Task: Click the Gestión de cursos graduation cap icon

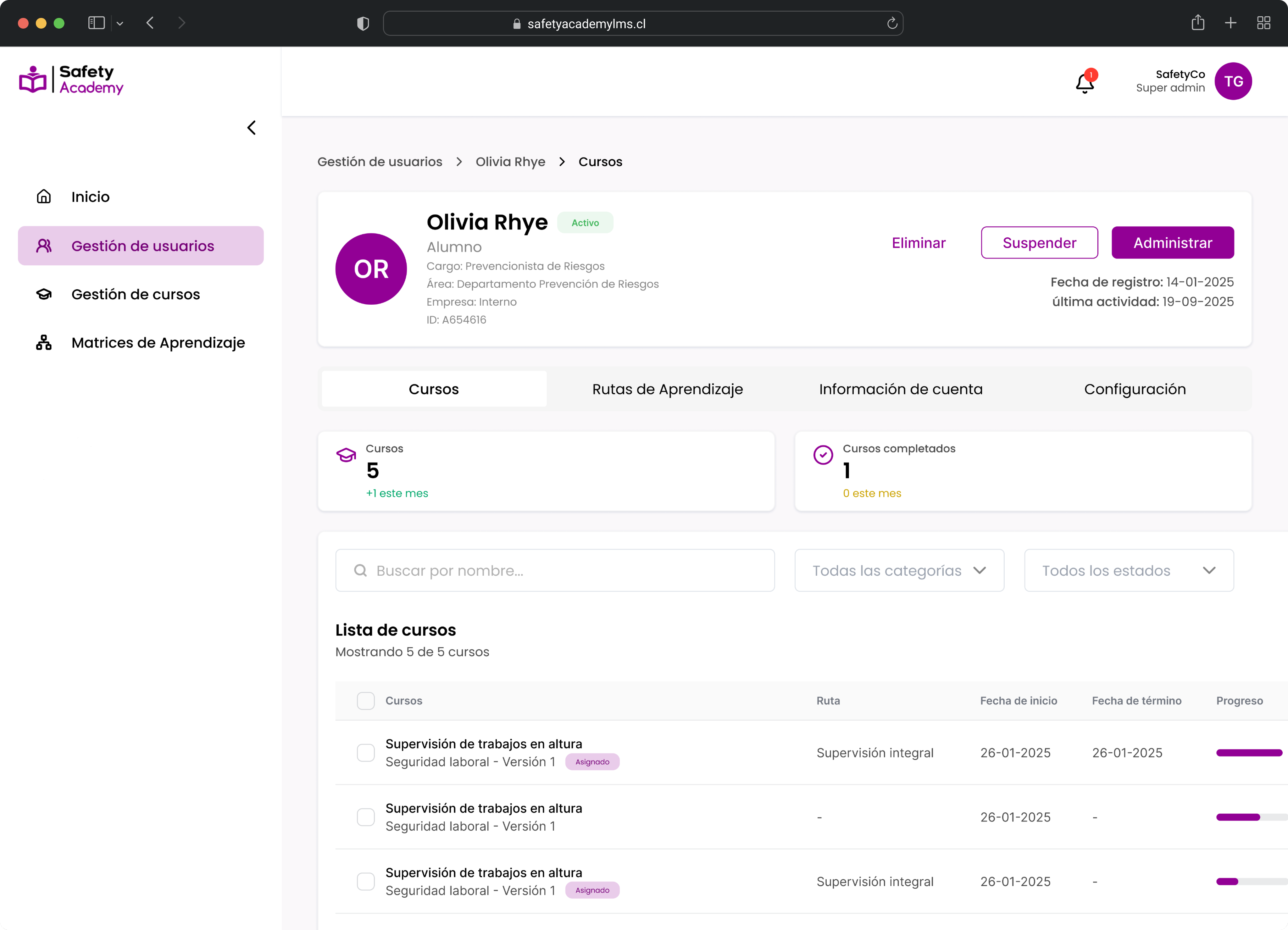Action: [x=44, y=294]
